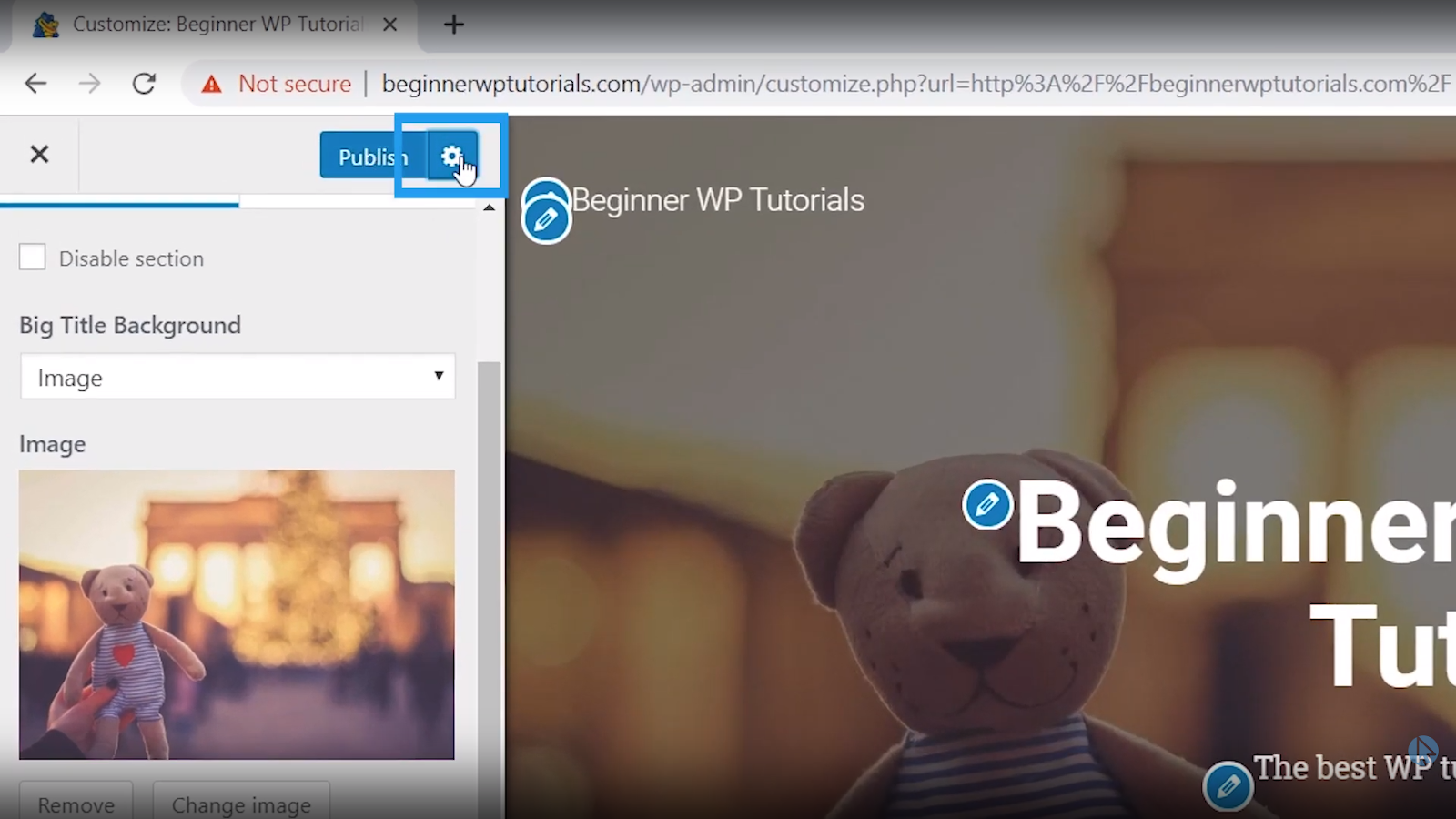Image resolution: width=1456 pixels, height=819 pixels.
Task: Open the publish settings gear
Action: (x=452, y=156)
